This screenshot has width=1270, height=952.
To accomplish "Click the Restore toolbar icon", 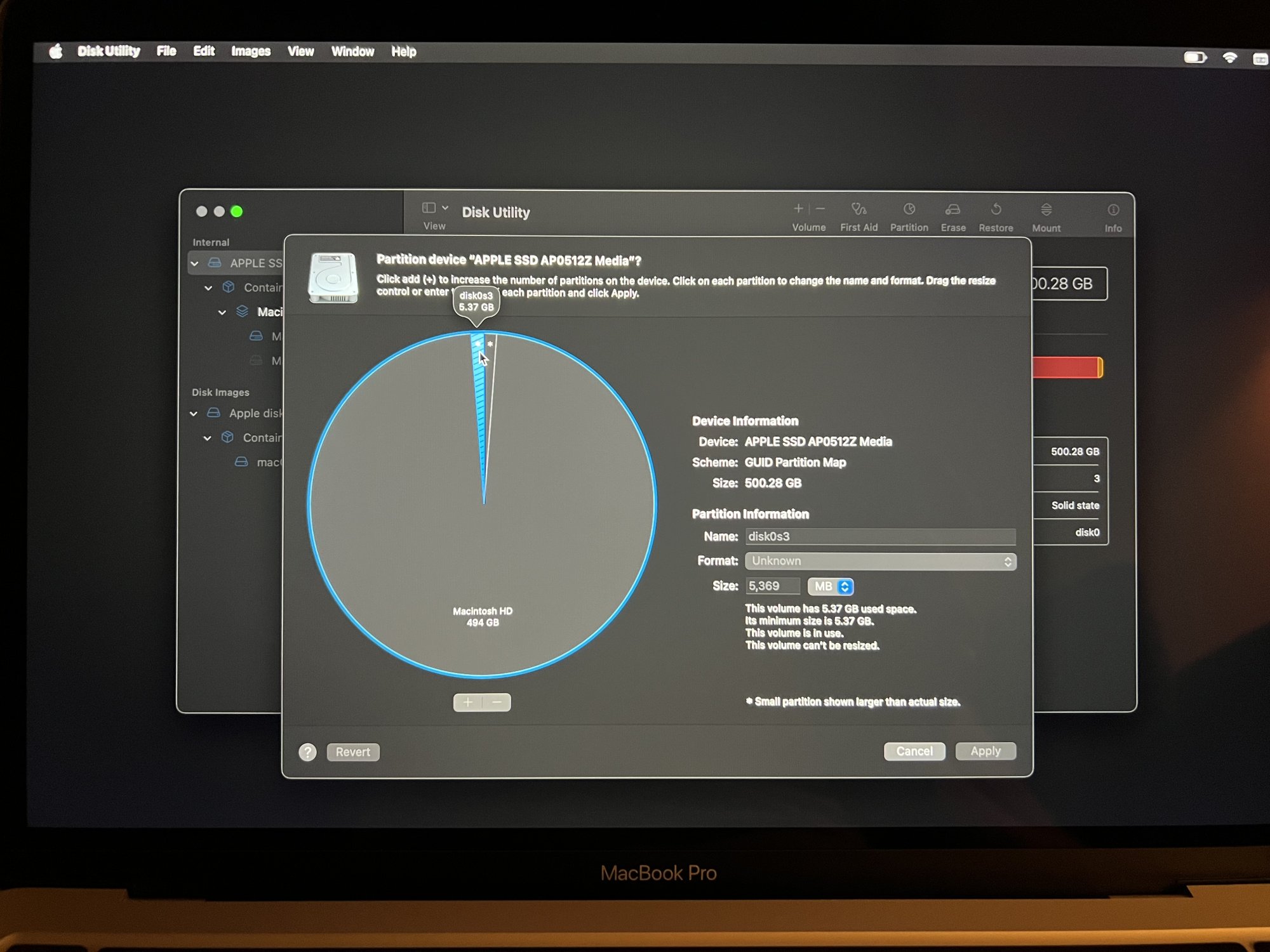I will 996,209.
